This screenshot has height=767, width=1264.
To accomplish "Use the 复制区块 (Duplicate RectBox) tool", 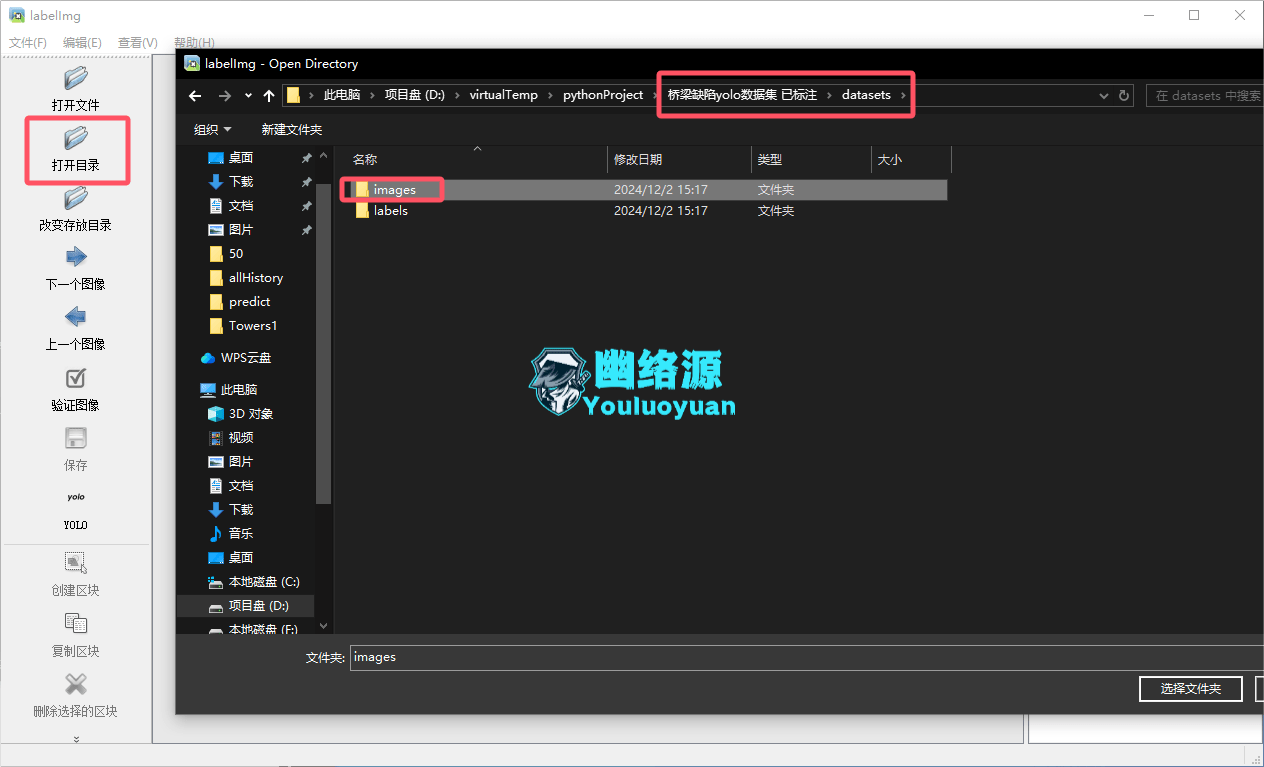I will [x=75, y=624].
